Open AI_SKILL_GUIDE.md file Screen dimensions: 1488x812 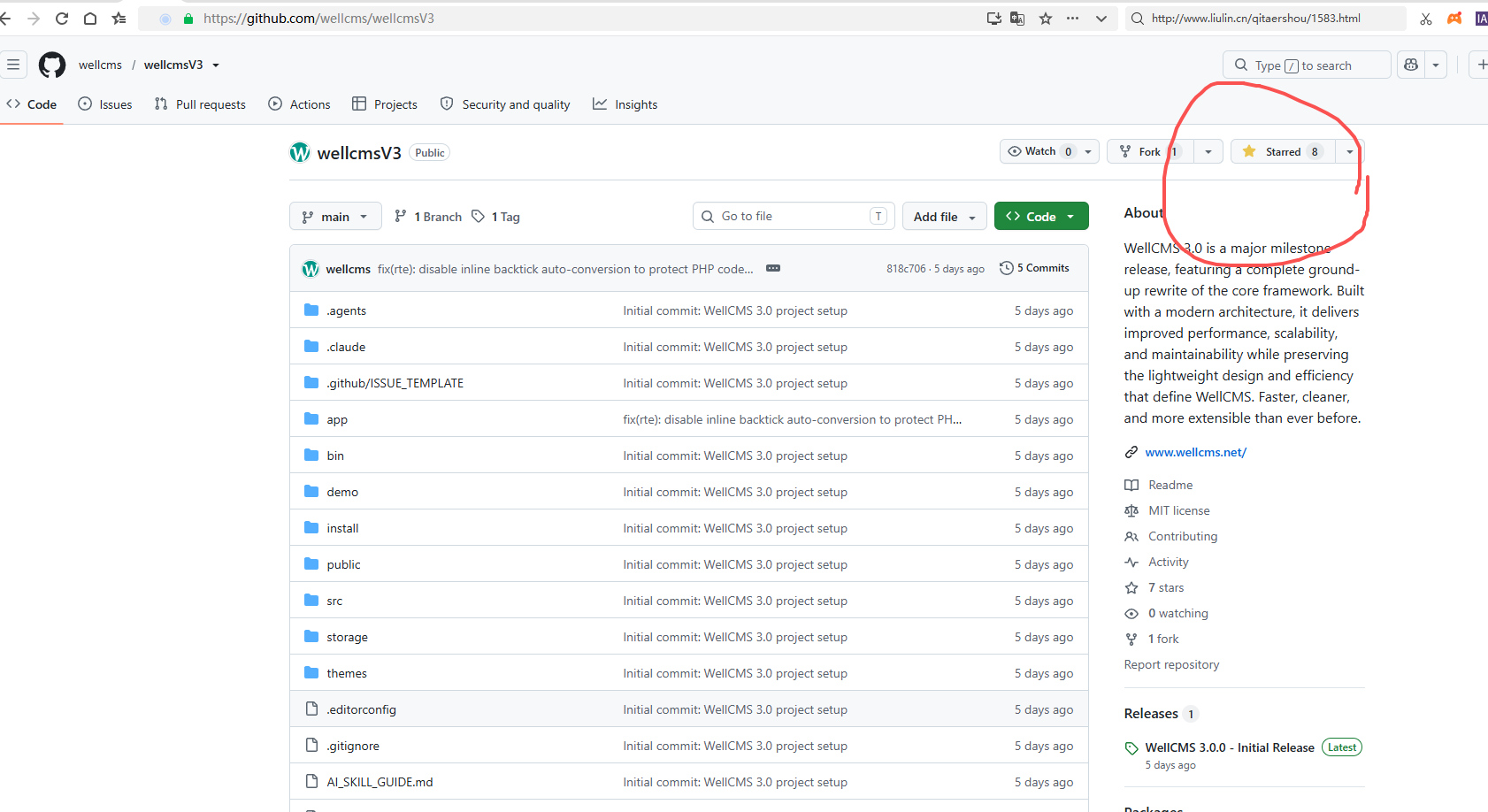tap(380, 782)
